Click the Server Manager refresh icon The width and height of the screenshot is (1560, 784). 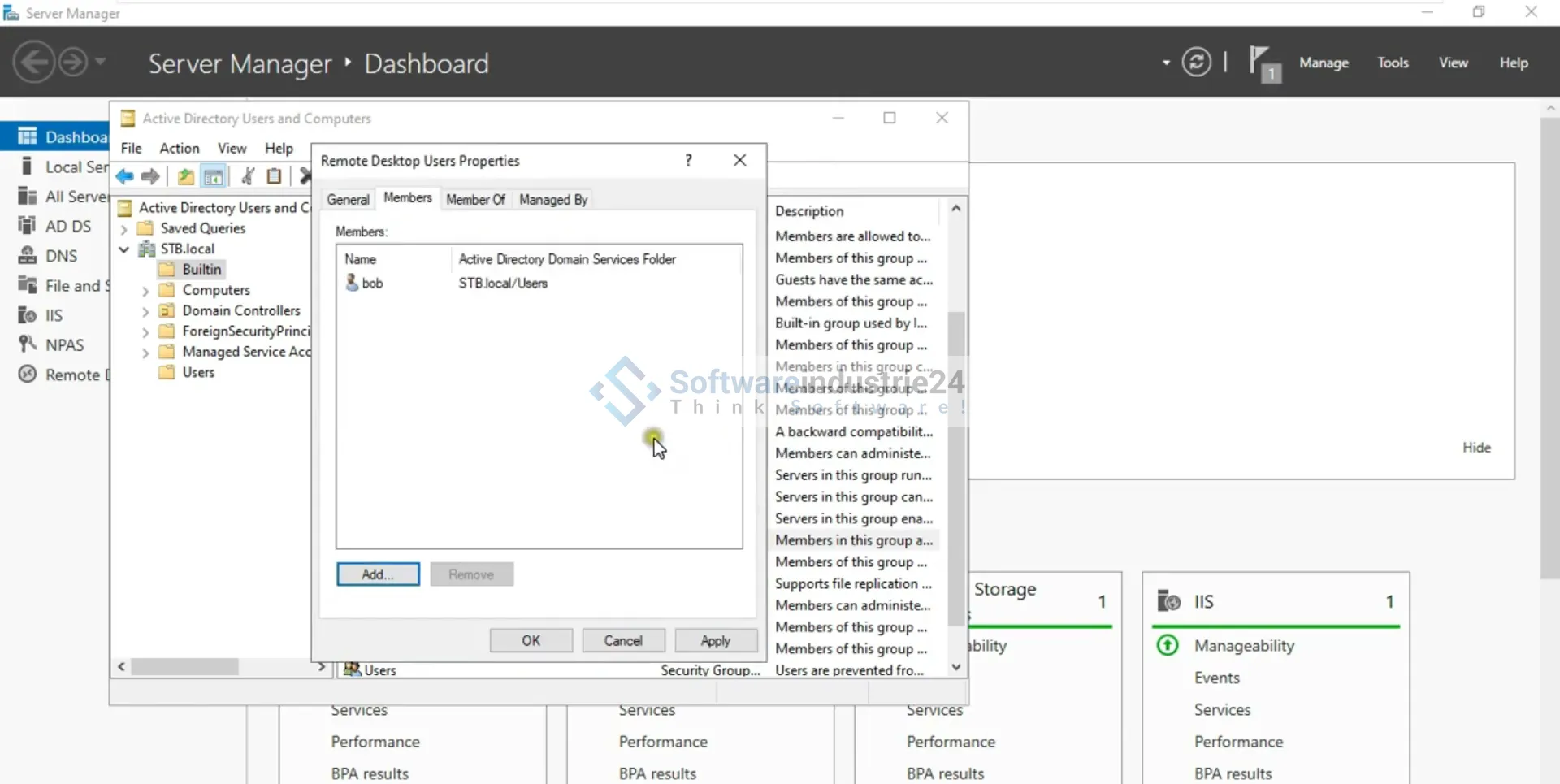[1196, 63]
